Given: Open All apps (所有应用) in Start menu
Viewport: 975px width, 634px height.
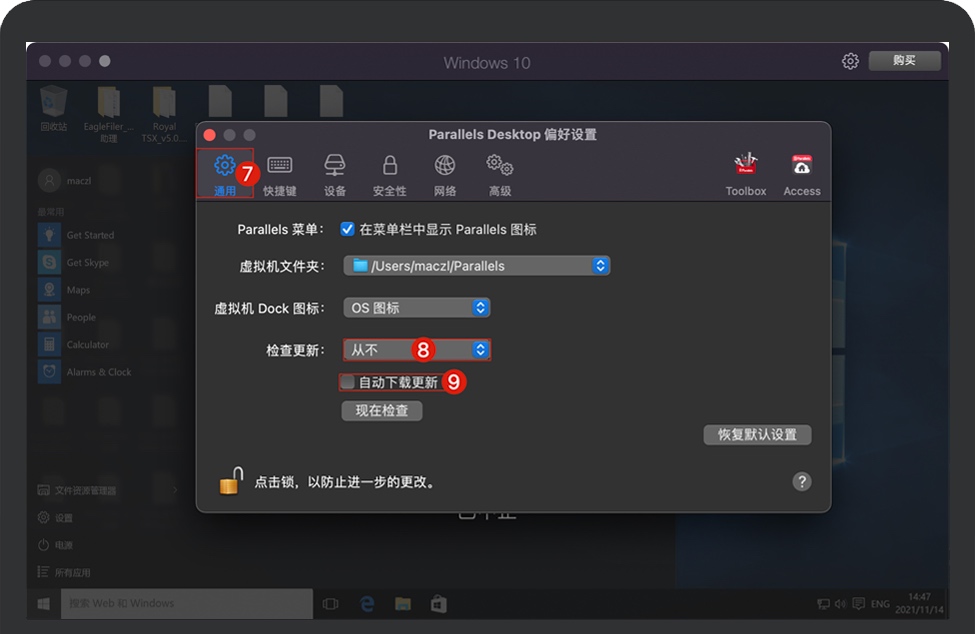Looking at the screenshot, I should (64, 572).
